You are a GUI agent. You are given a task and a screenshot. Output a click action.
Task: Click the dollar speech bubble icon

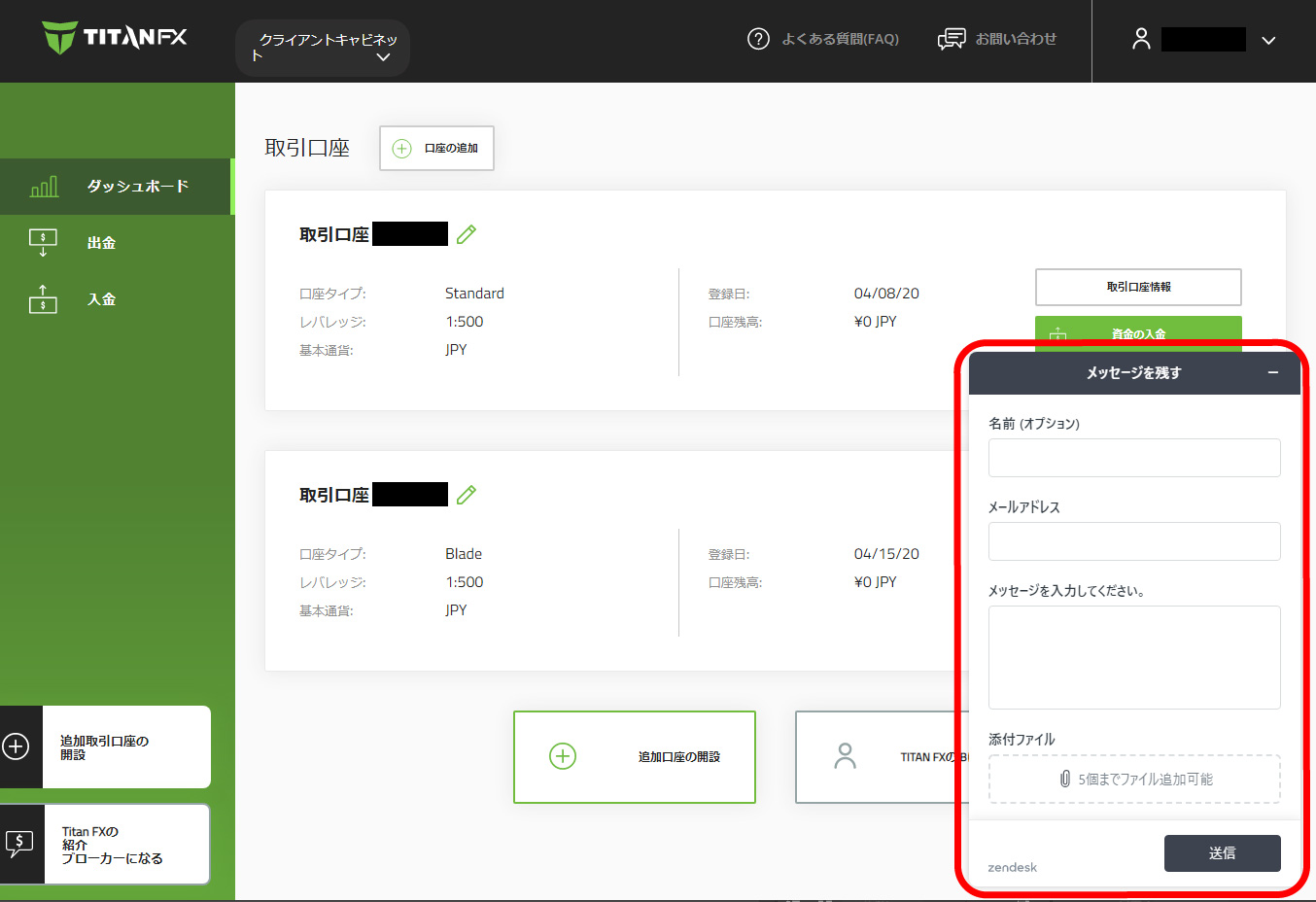(18, 844)
